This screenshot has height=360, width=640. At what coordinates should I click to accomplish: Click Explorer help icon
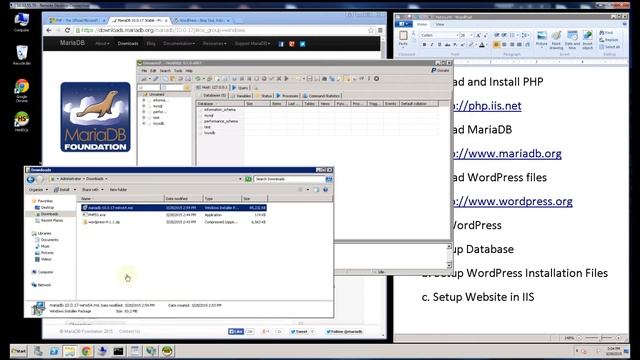pyautogui.click(x=325, y=190)
